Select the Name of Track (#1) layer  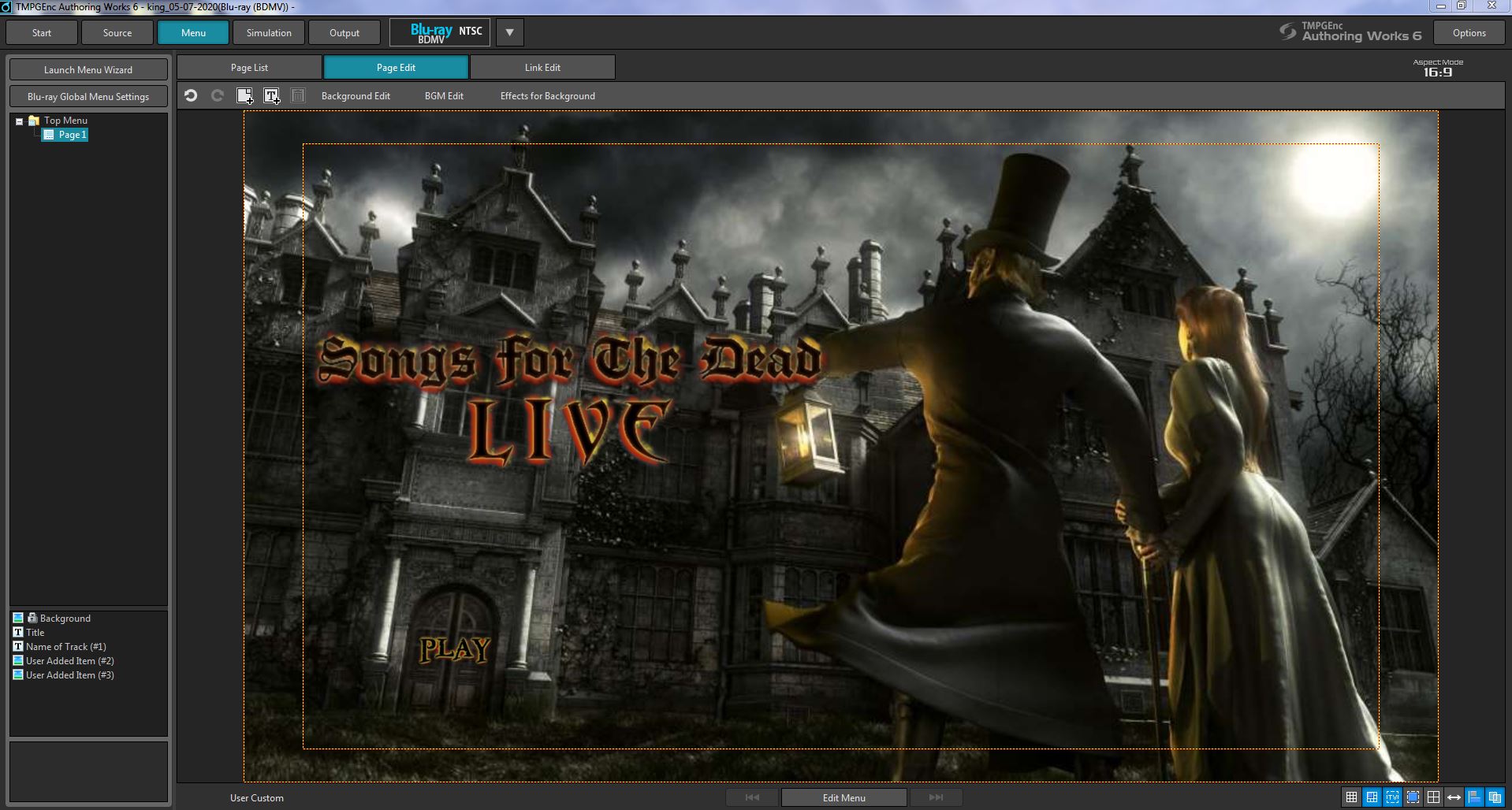(66, 647)
